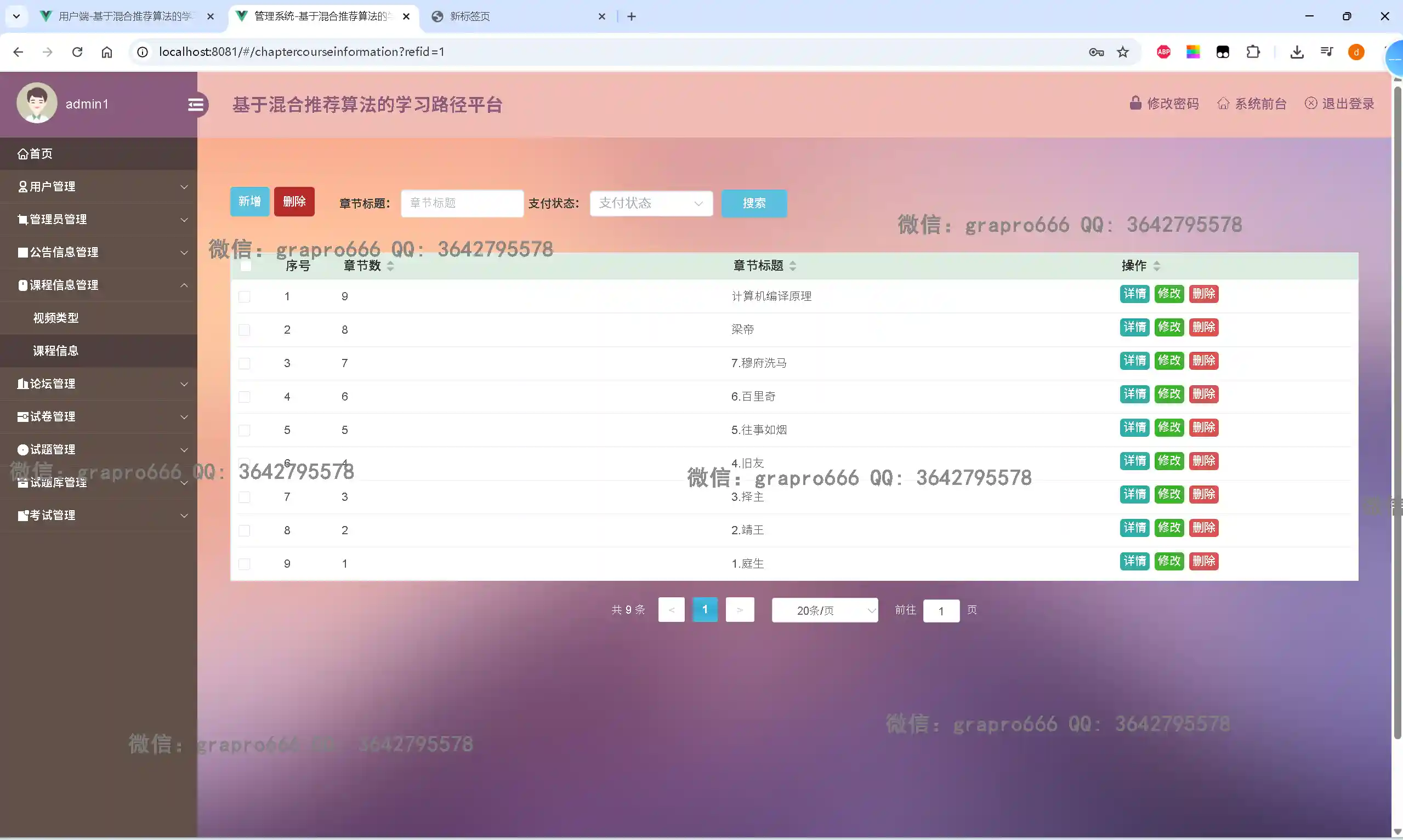Viewport: 1403px width, 840px height.
Task: Toggle the select-all header checkbox
Action: (x=246, y=265)
